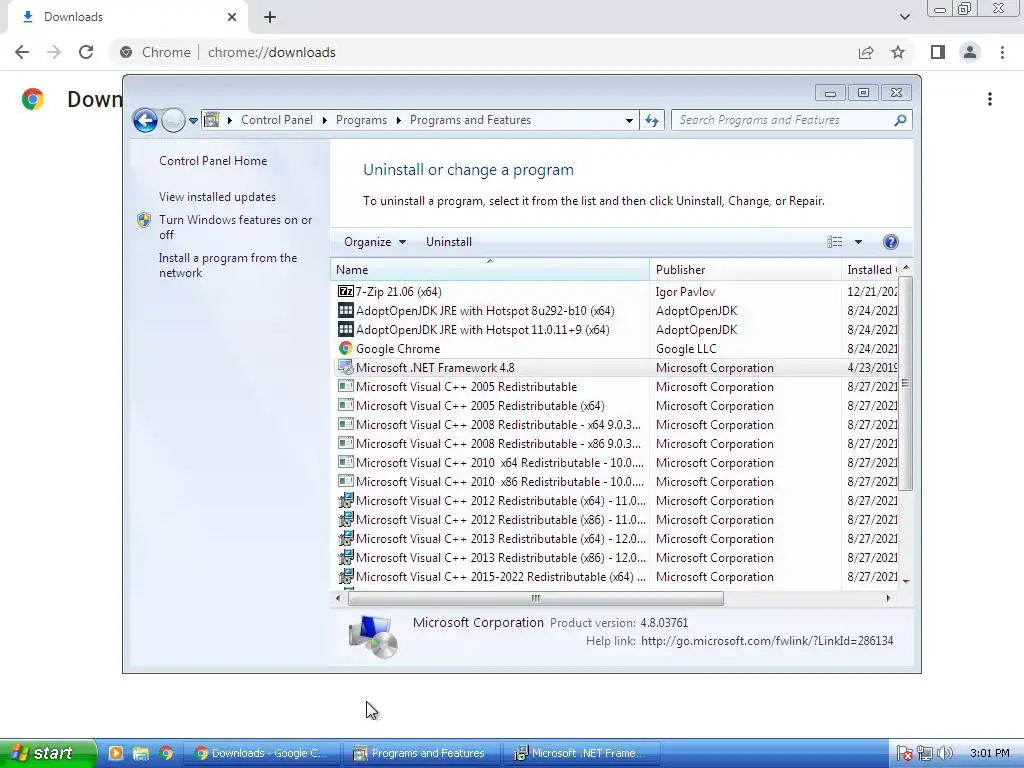Viewport: 1024px width, 768px height.
Task: Bookmark this page with the star icon
Action: point(898,52)
